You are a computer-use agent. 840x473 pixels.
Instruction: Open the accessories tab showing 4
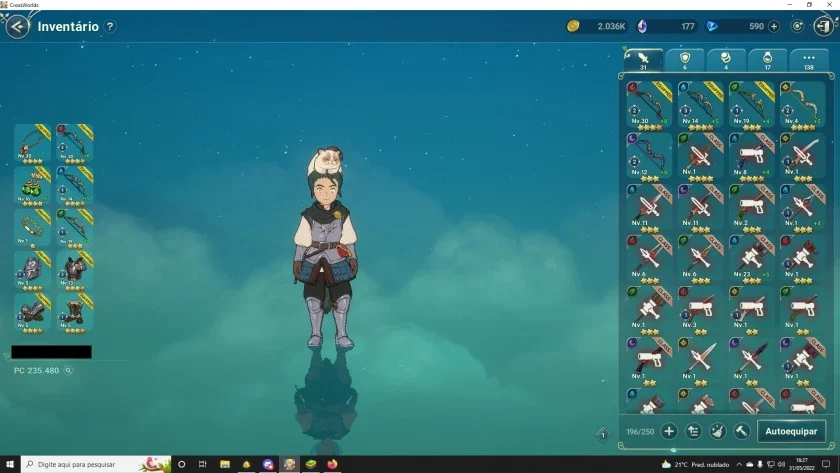point(725,60)
